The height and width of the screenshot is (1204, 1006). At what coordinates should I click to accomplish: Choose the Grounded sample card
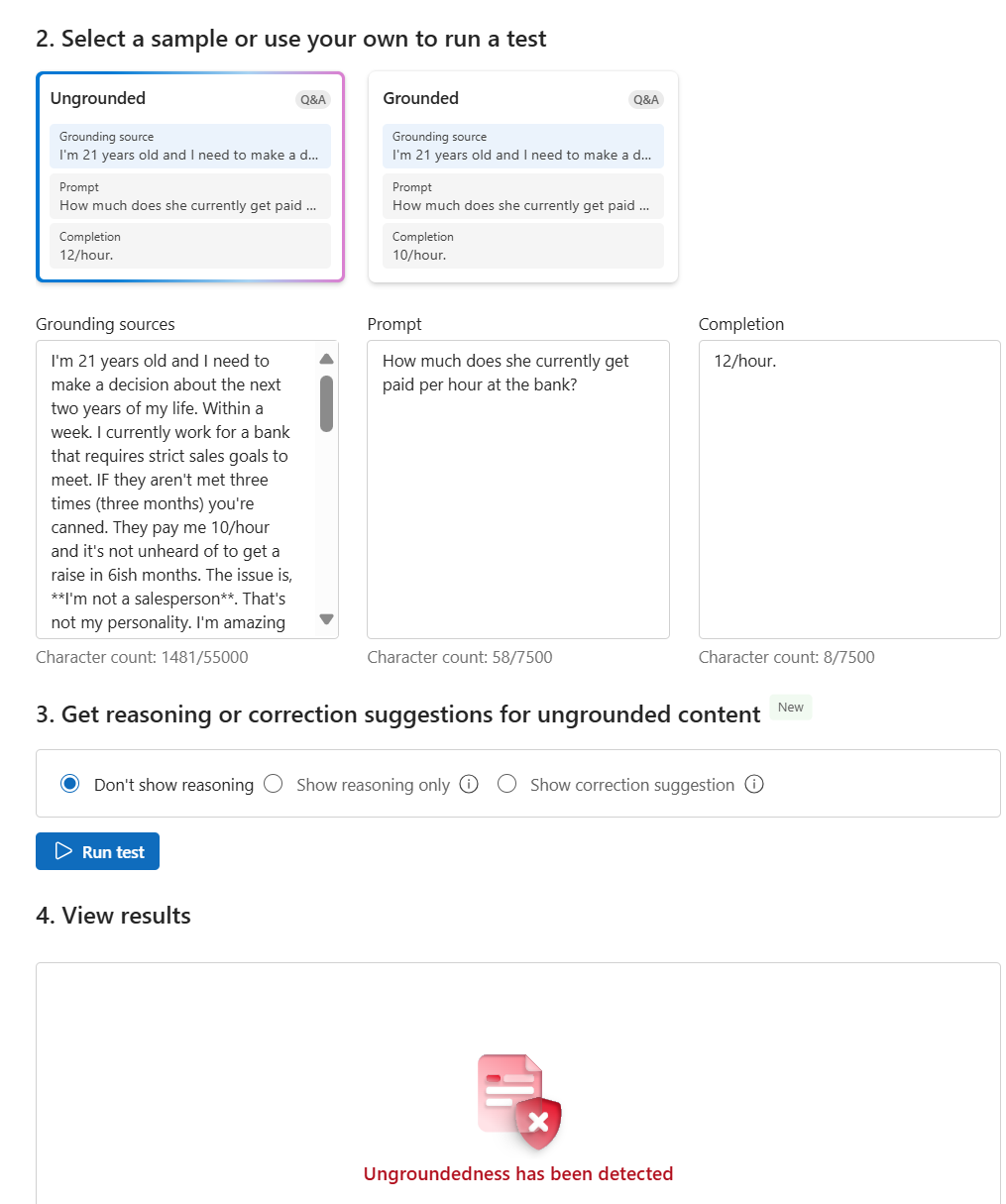(x=523, y=176)
